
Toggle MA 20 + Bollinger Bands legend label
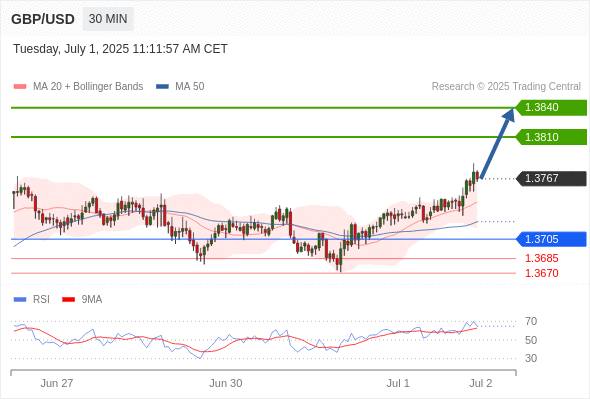coord(88,87)
